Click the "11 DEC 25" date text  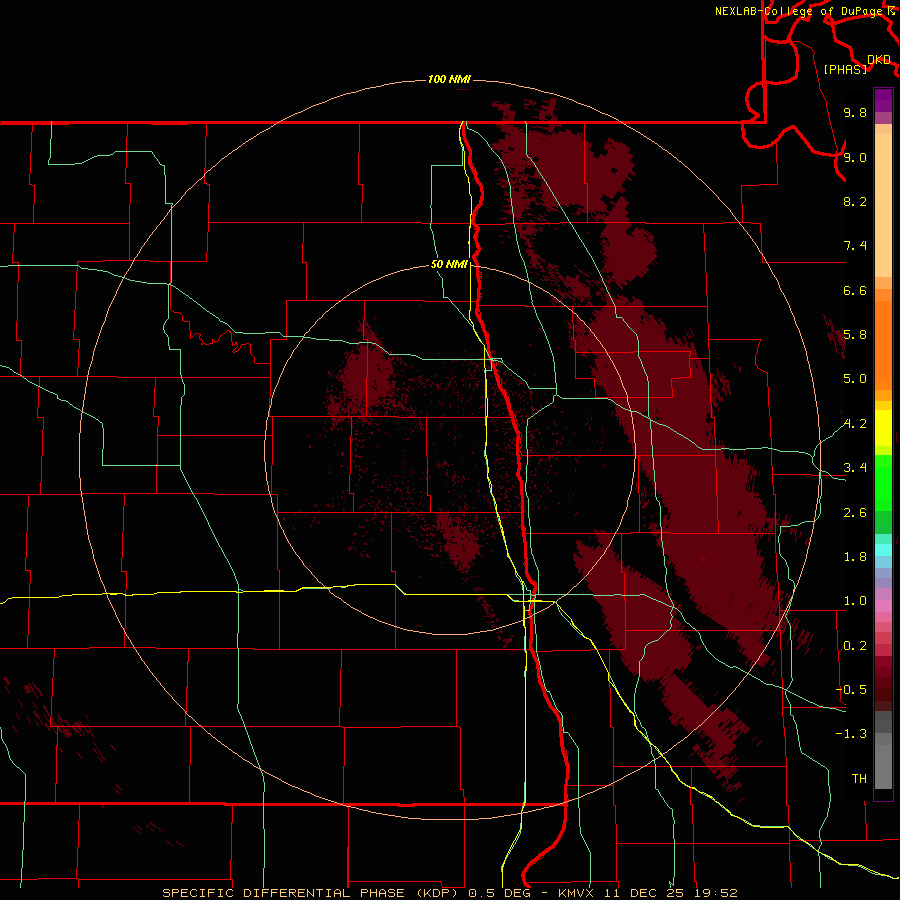(x=643, y=893)
